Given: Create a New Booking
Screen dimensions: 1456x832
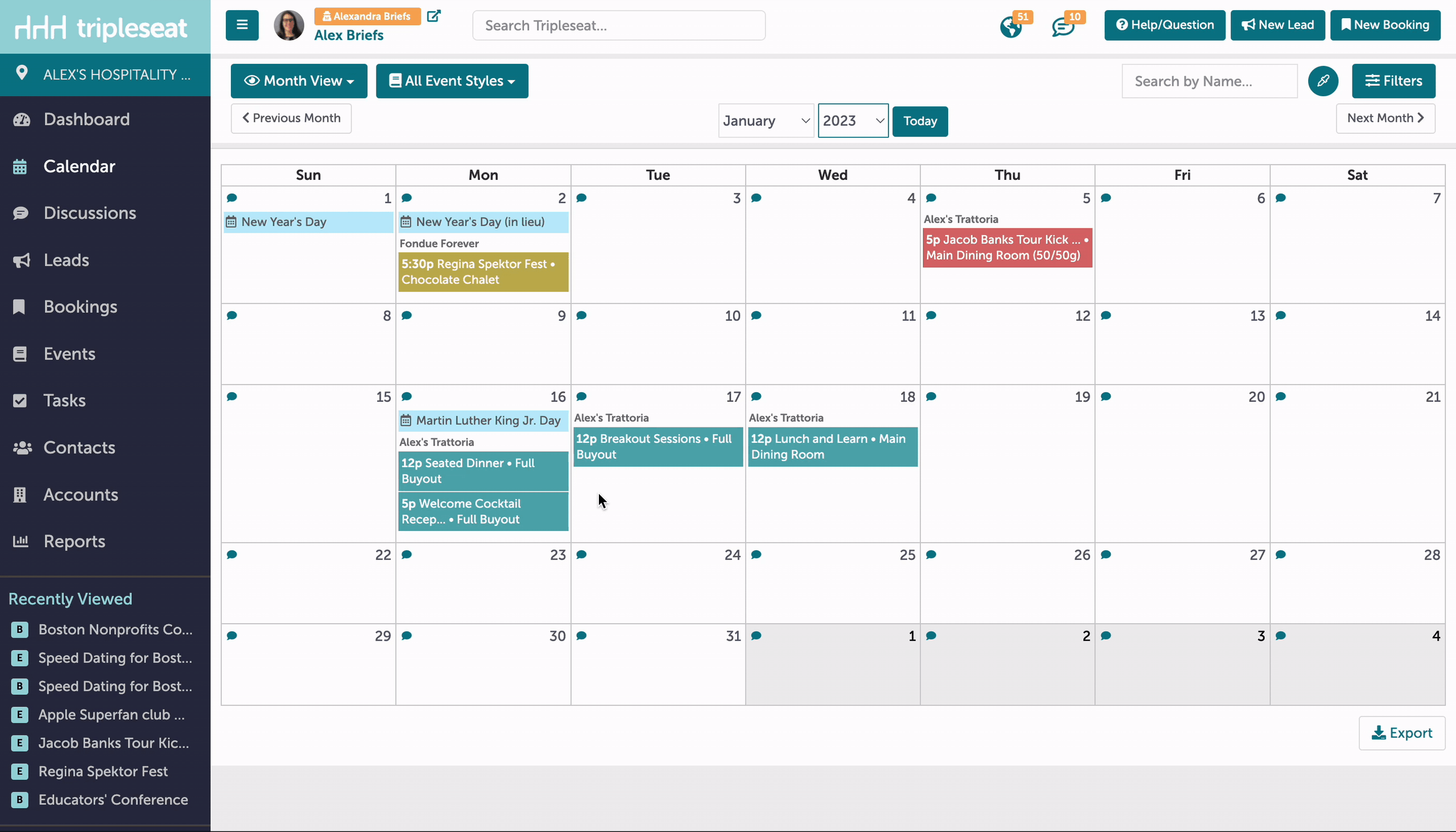Looking at the screenshot, I should click(x=1385, y=25).
